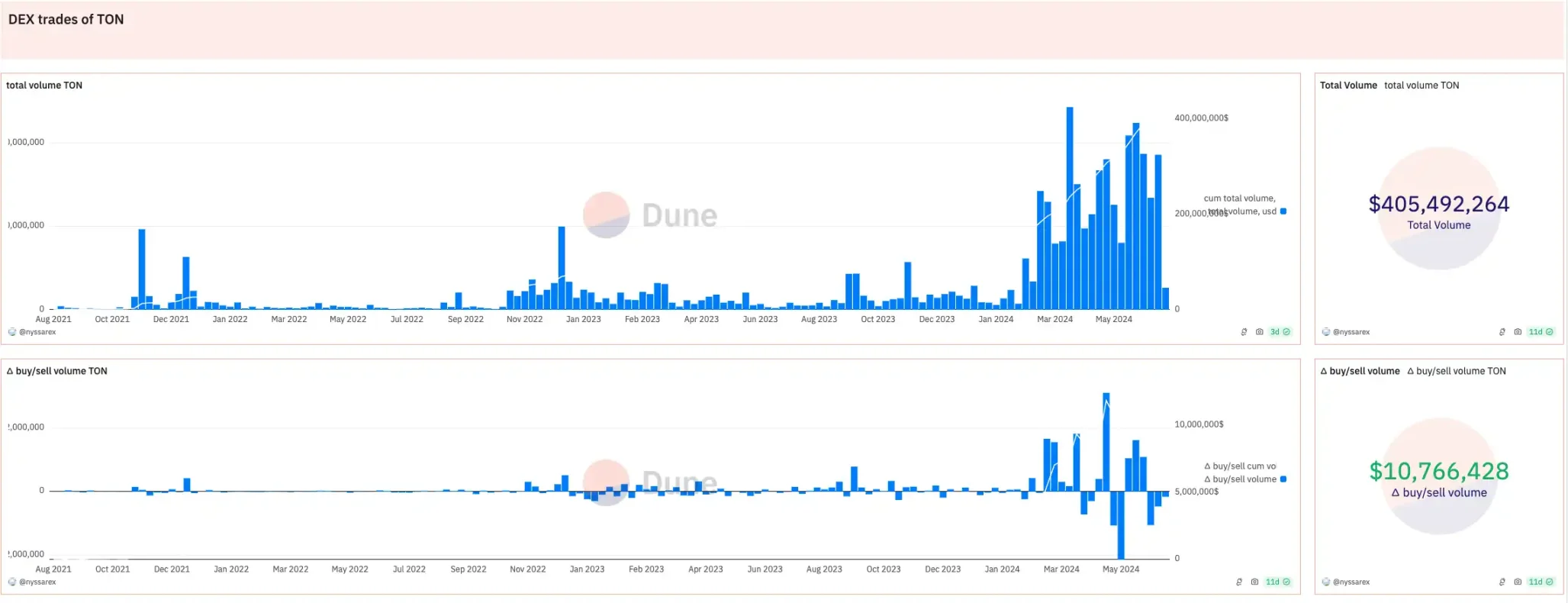The width and height of the screenshot is (1568, 603).
Task: Click camera icon in $10,766,428 counter panel
Action: point(1518,582)
